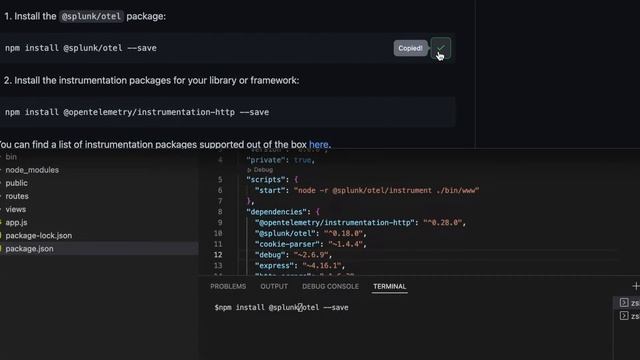Open the package.json file in explorer
The height and width of the screenshot is (360, 640).
tap(29, 249)
